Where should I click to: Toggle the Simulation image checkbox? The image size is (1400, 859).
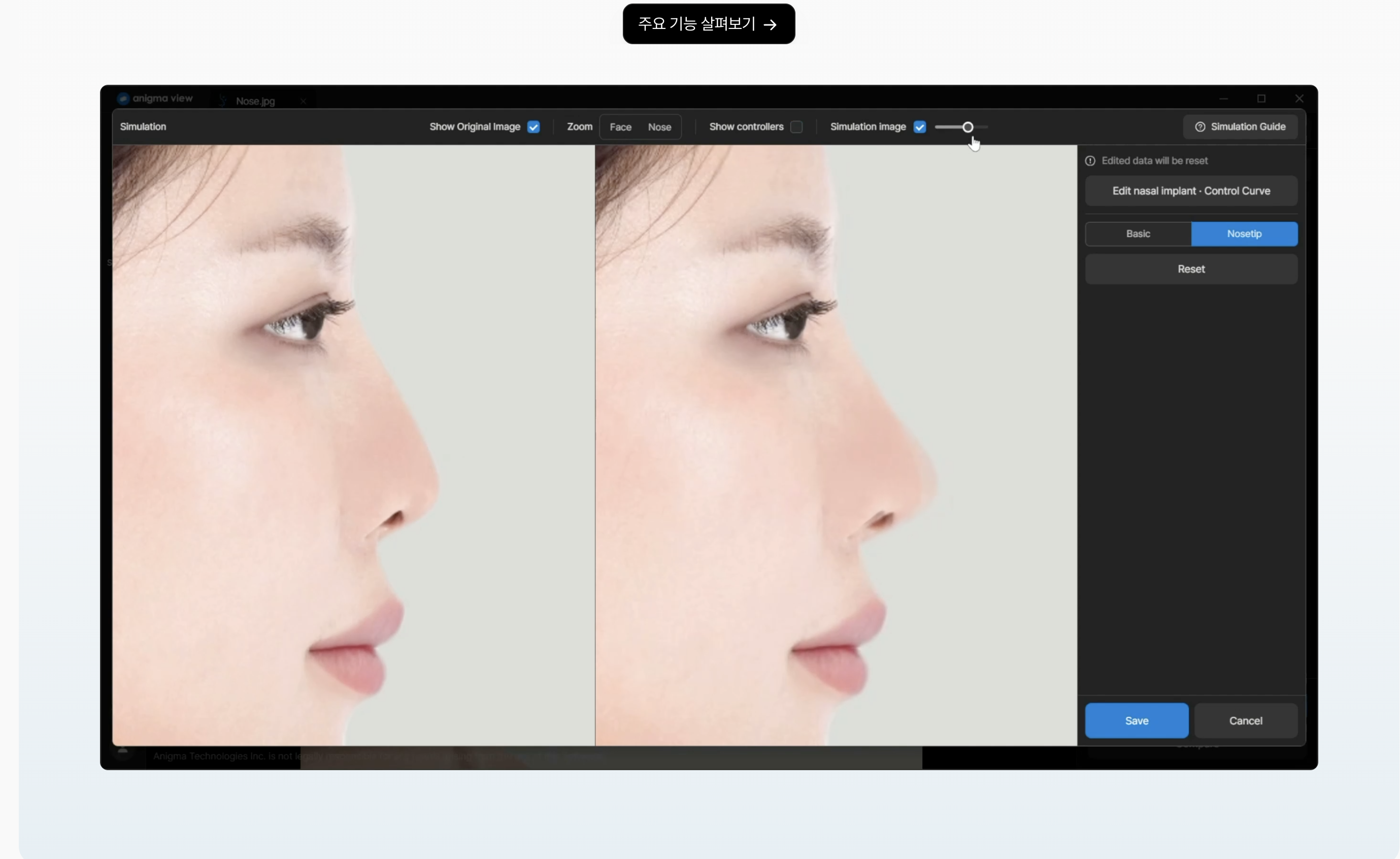point(920,127)
